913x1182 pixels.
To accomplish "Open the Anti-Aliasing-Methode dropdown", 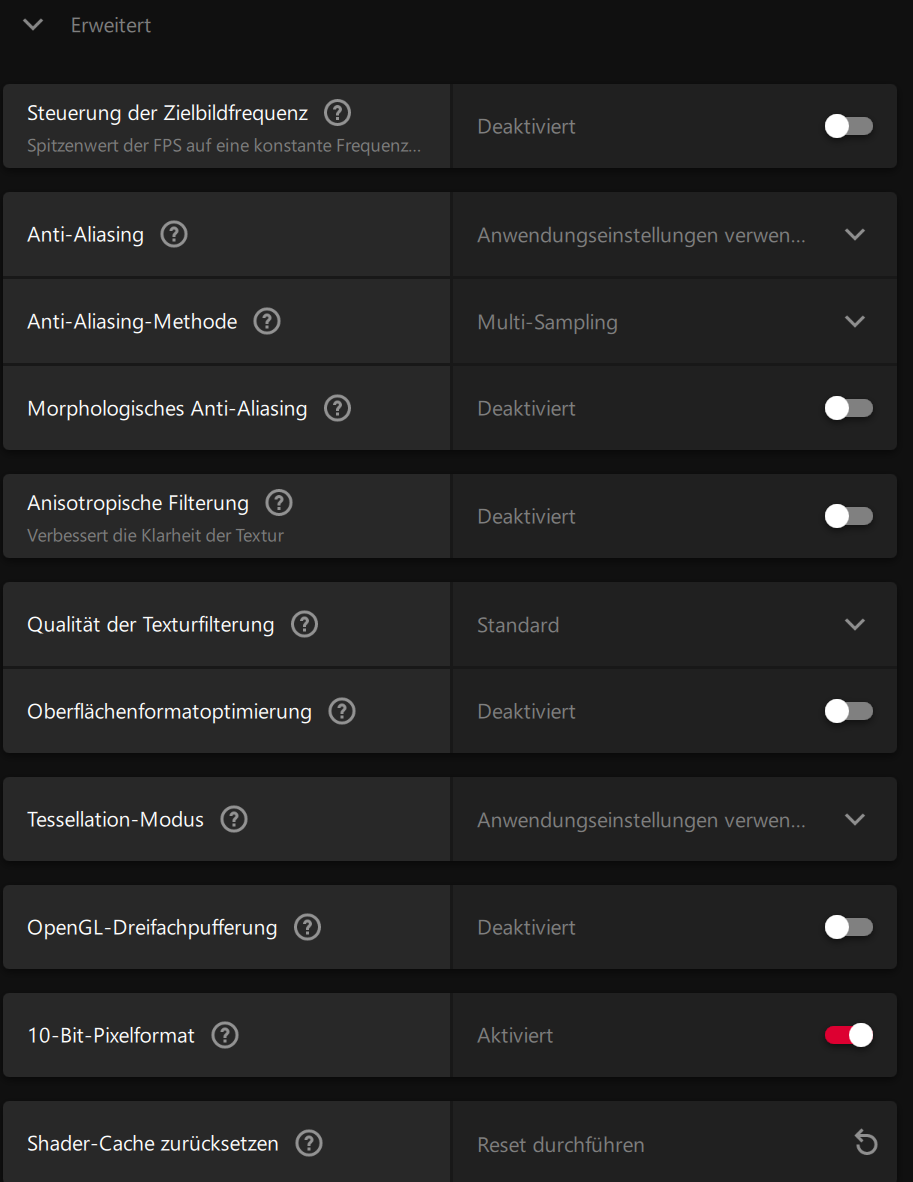I will click(x=855, y=321).
